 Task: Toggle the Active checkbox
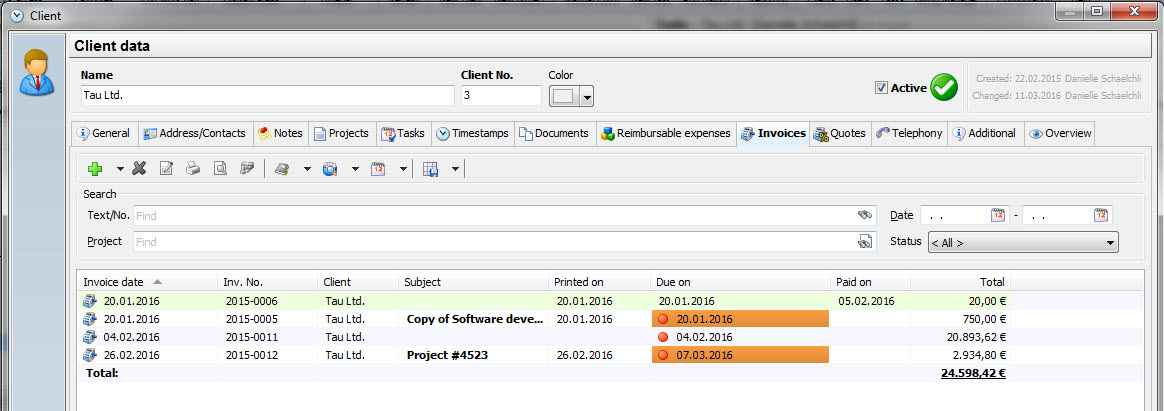coord(881,88)
